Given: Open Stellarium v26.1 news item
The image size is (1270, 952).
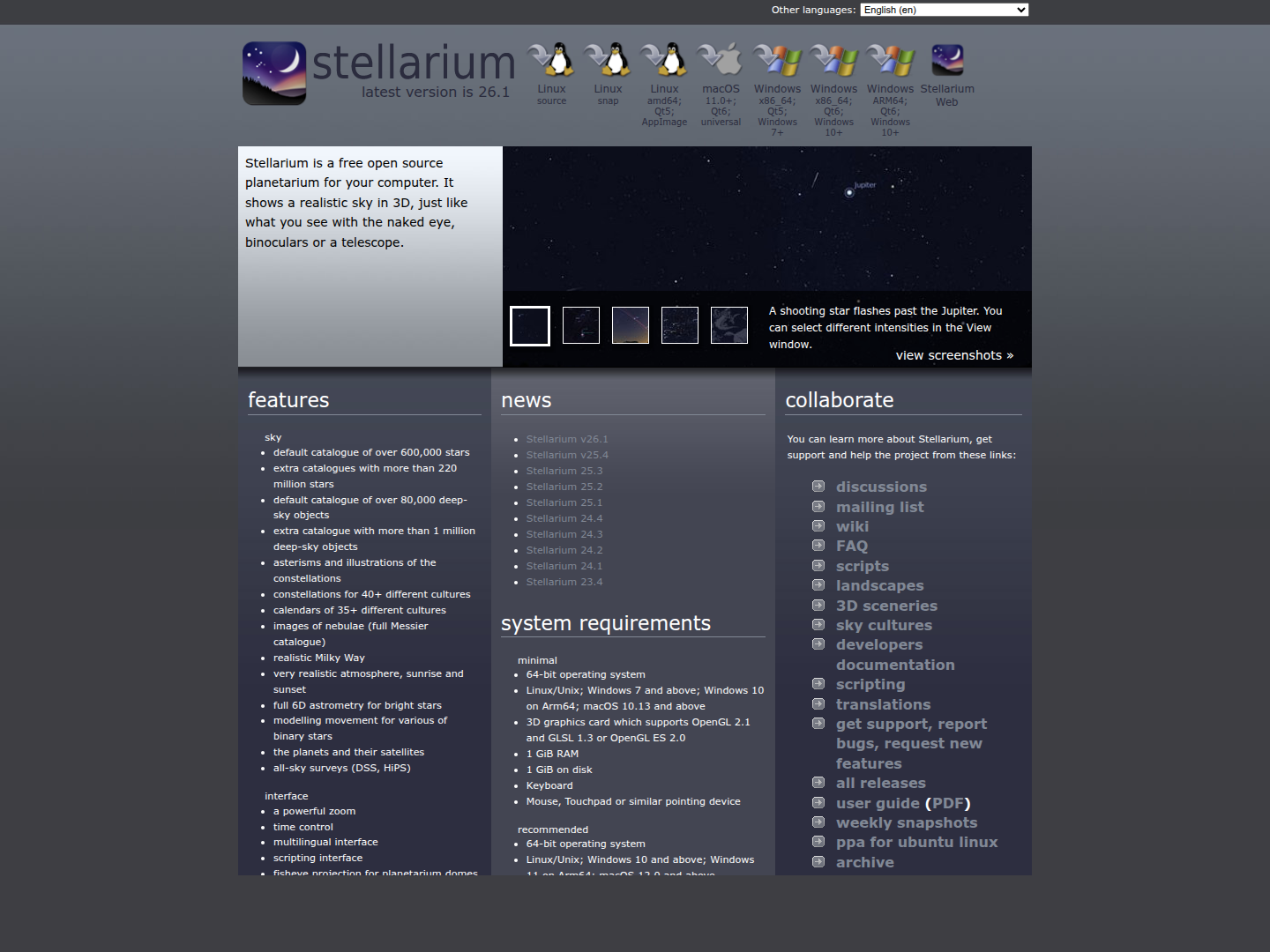Looking at the screenshot, I should pyautogui.click(x=567, y=439).
